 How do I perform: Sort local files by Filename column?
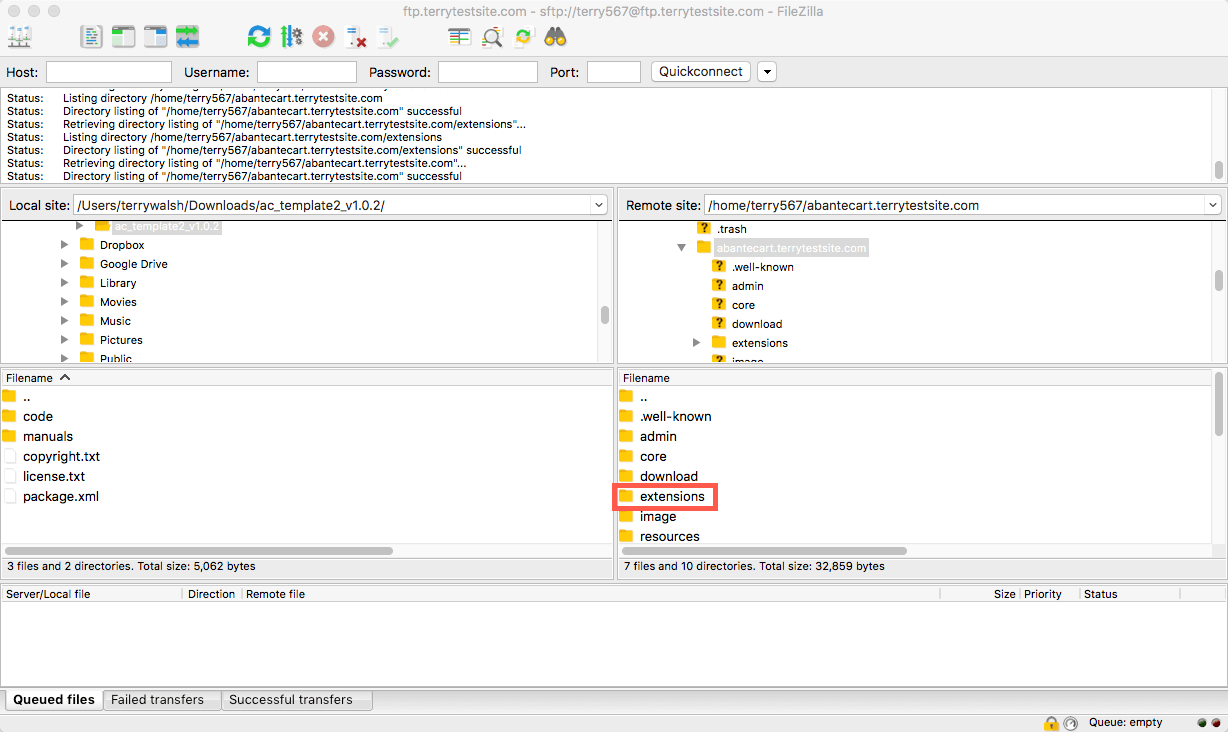click(306, 378)
